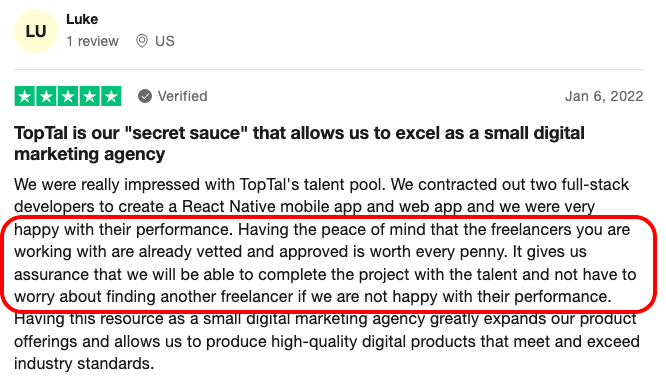
Task: Open the 'TopTal is our secret sauce' review title
Action: click(299, 133)
